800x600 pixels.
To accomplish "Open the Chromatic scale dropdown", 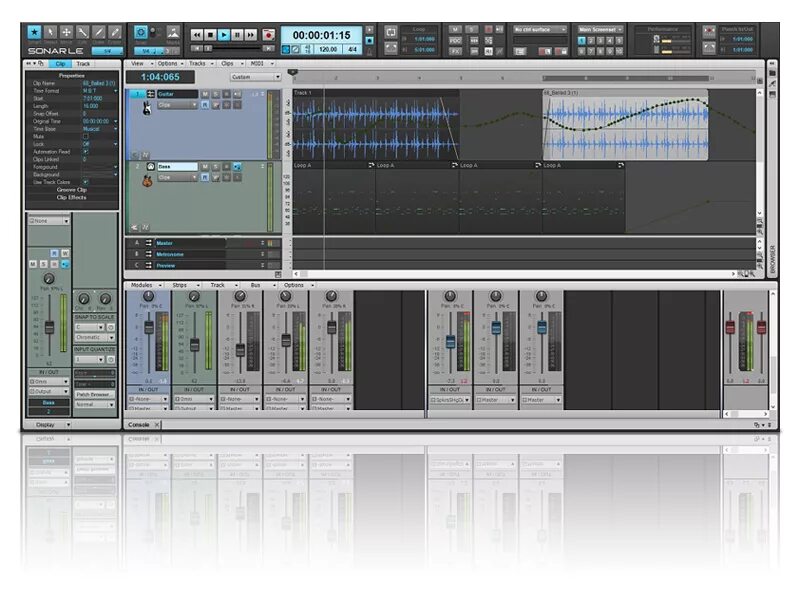I will 95,337.
